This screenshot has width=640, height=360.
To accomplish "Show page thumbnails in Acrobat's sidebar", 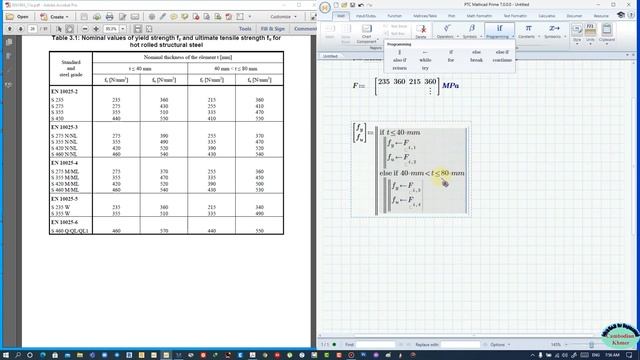I will [x=9, y=42].
